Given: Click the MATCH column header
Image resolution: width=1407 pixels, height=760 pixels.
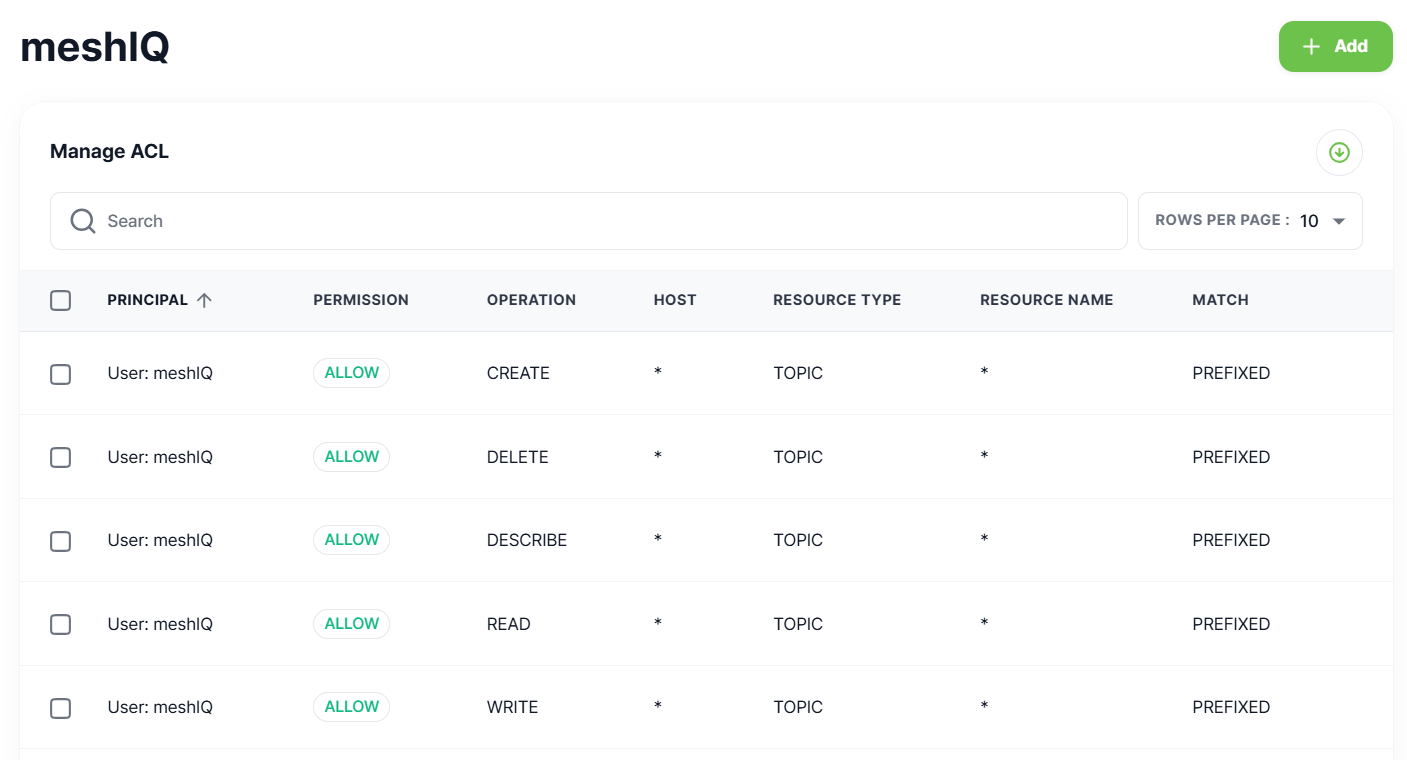Looking at the screenshot, I should click(x=1220, y=300).
